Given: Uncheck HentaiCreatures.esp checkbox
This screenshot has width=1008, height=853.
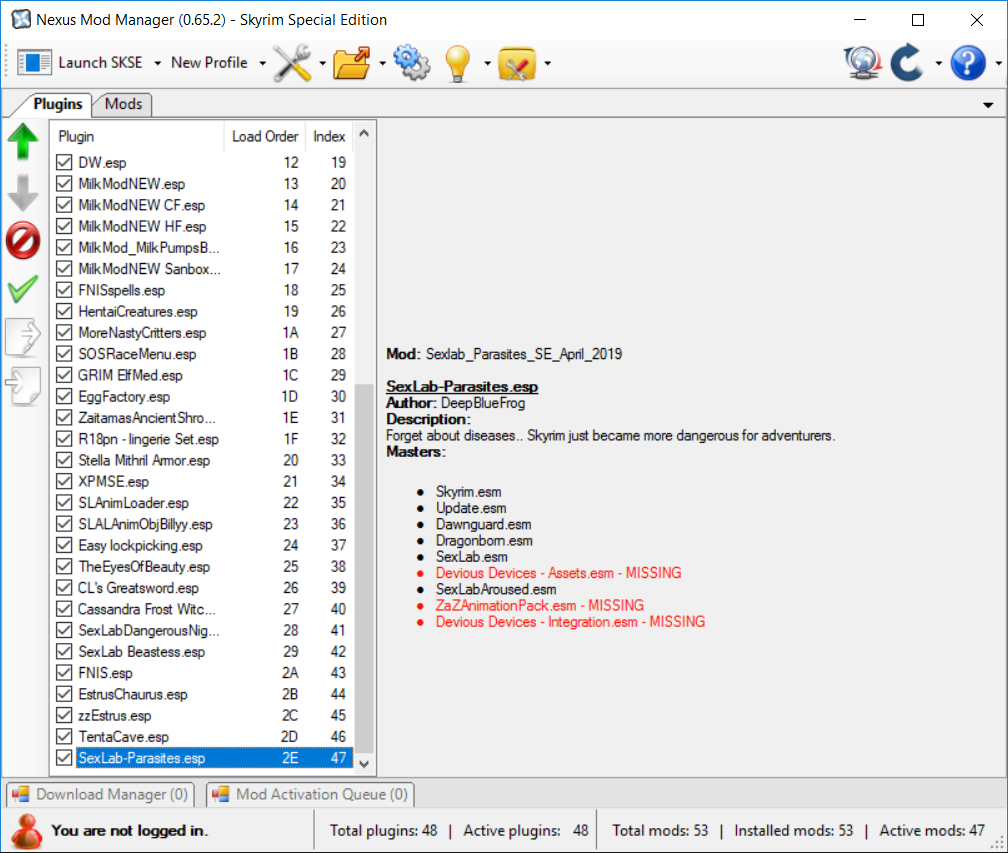Looking at the screenshot, I should click(64, 311).
